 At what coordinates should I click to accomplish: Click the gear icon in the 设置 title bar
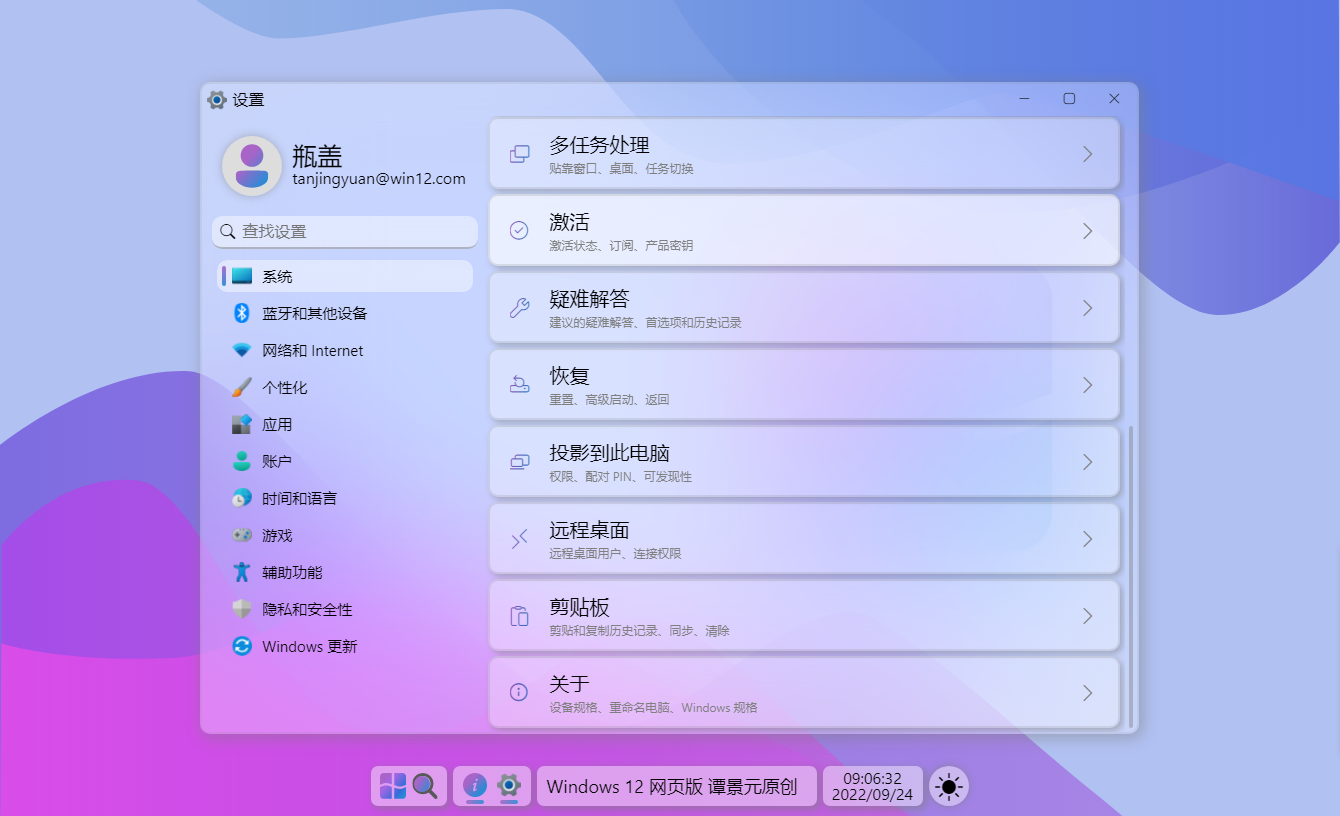216,99
